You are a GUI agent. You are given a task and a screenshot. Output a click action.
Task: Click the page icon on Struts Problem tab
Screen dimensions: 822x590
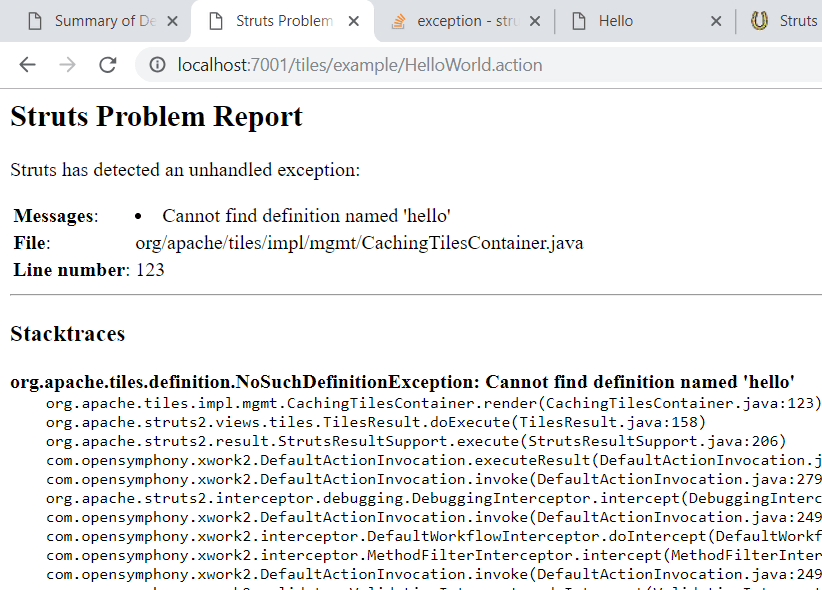[216, 21]
